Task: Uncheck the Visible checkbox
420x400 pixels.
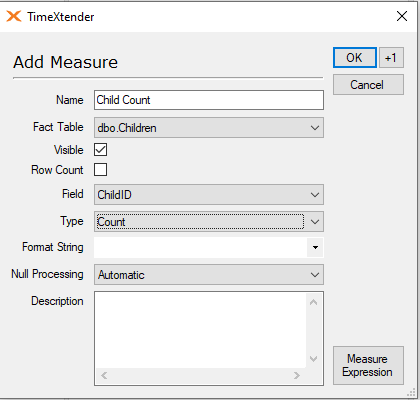Action: 100,150
